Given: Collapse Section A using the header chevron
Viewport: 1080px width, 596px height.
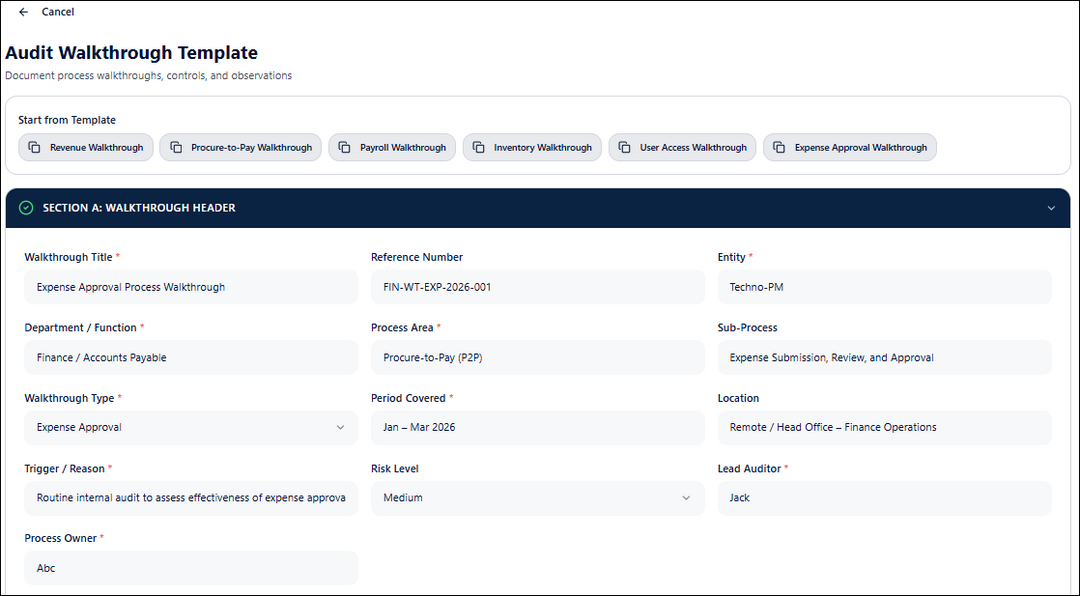Looking at the screenshot, I should 1051,208.
